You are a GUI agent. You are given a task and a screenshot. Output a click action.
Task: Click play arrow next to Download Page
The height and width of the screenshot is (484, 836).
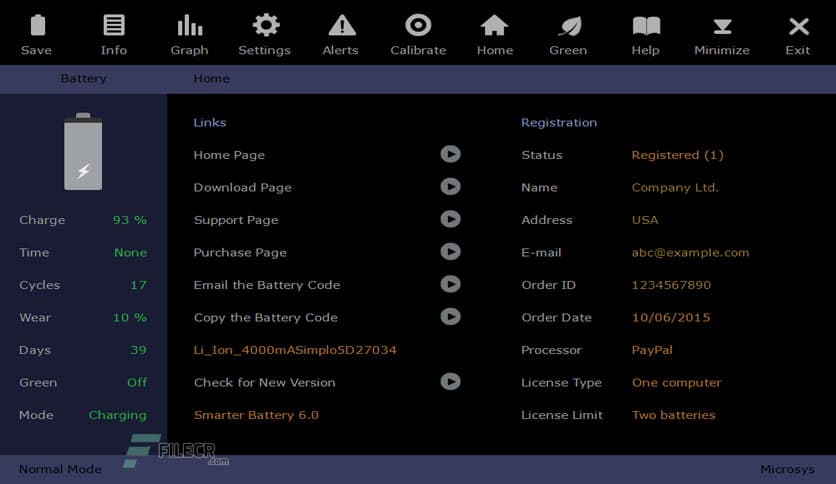pos(451,187)
